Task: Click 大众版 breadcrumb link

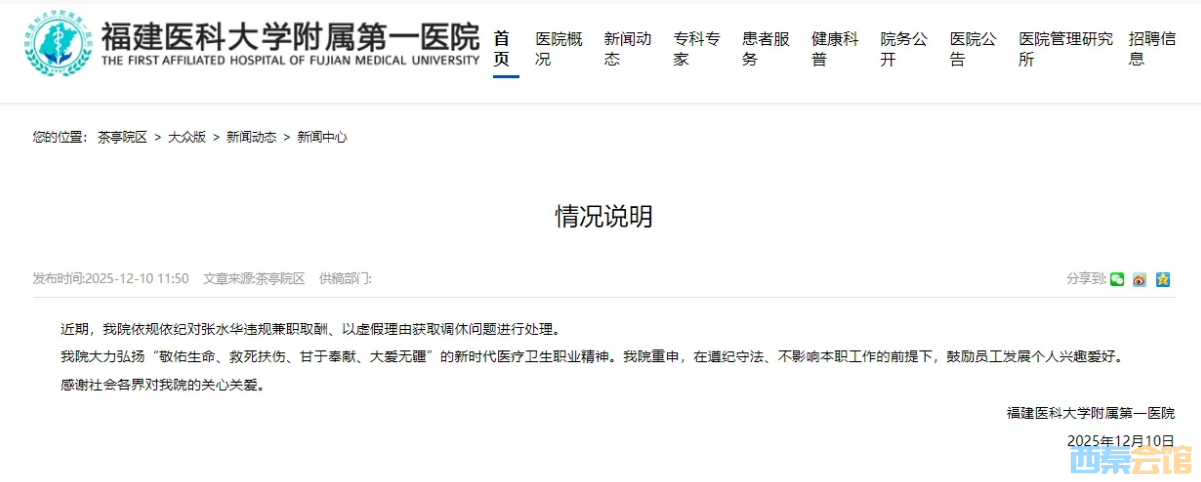Action: point(187,137)
